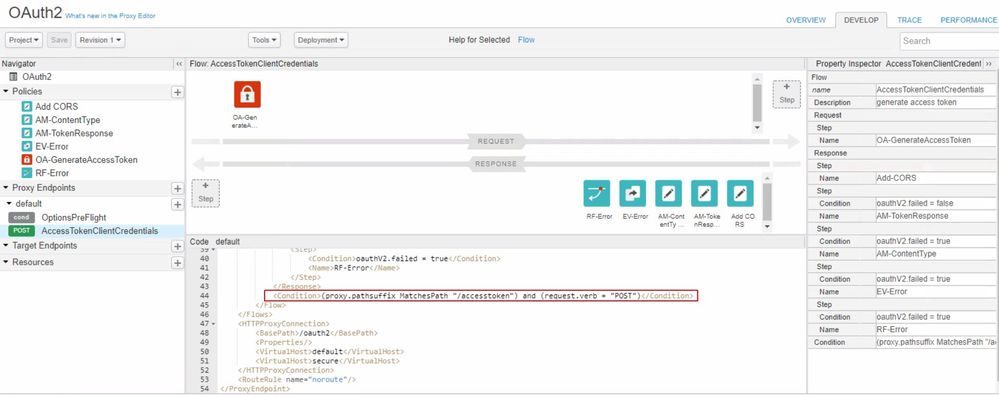Edit the Add-CORS step name field

[935, 178]
